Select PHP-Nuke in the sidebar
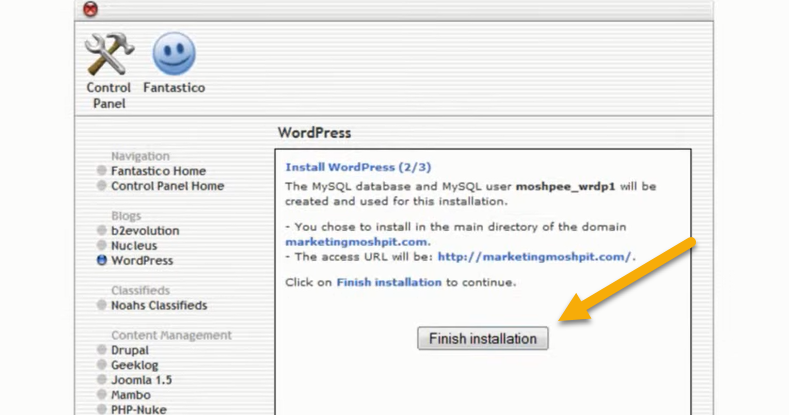Image resolution: width=789 pixels, height=415 pixels. (138, 409)
